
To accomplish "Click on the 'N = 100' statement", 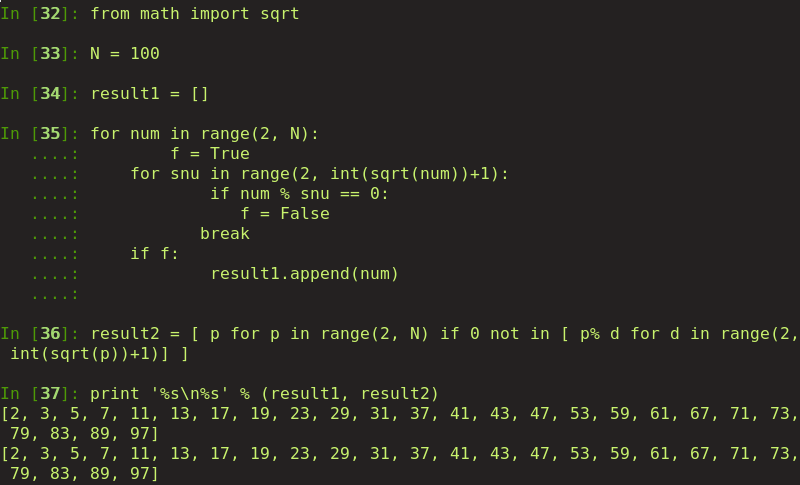I will tap(125, 53).
